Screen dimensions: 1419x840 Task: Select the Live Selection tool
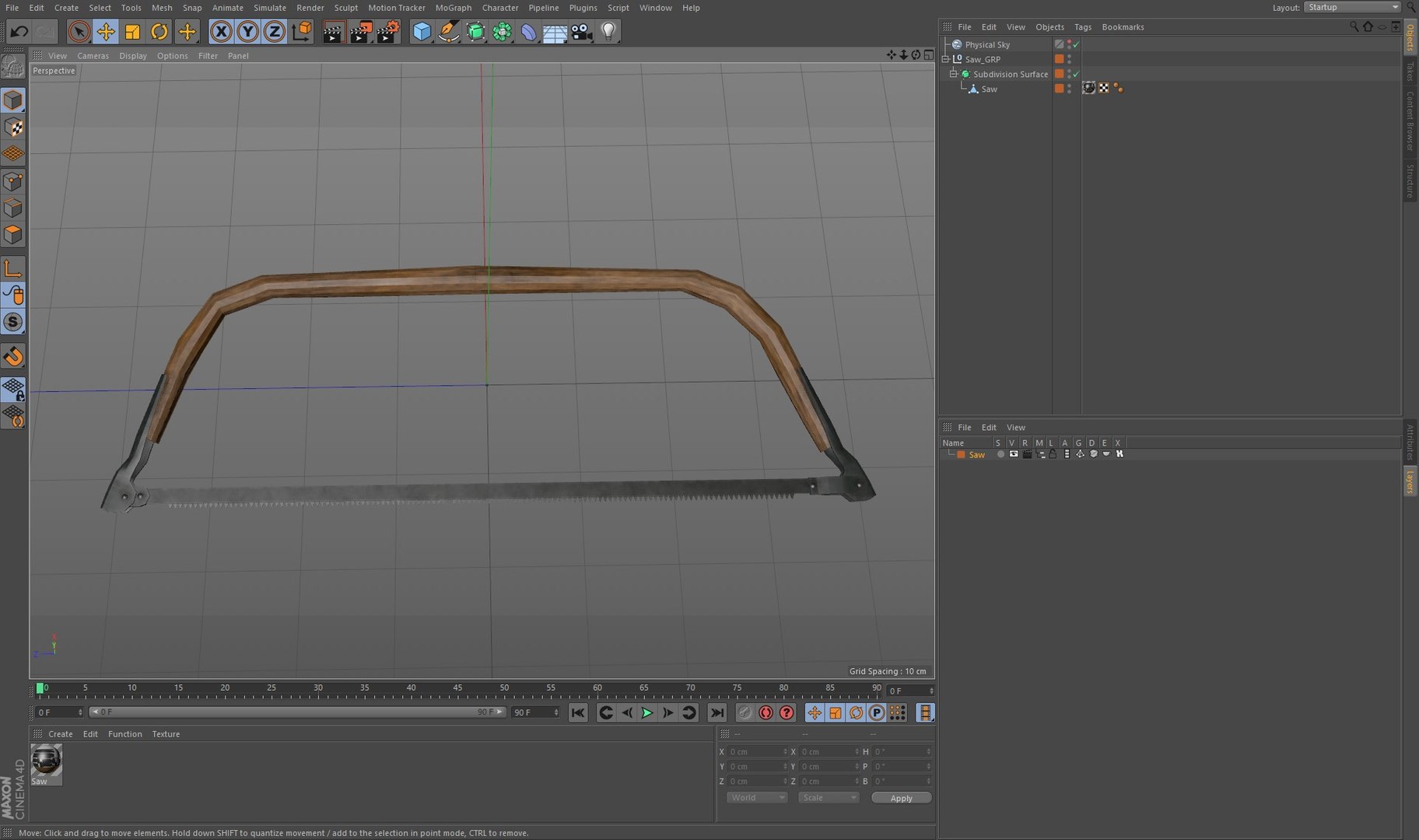pyautogui.click(x=78, y=32)
